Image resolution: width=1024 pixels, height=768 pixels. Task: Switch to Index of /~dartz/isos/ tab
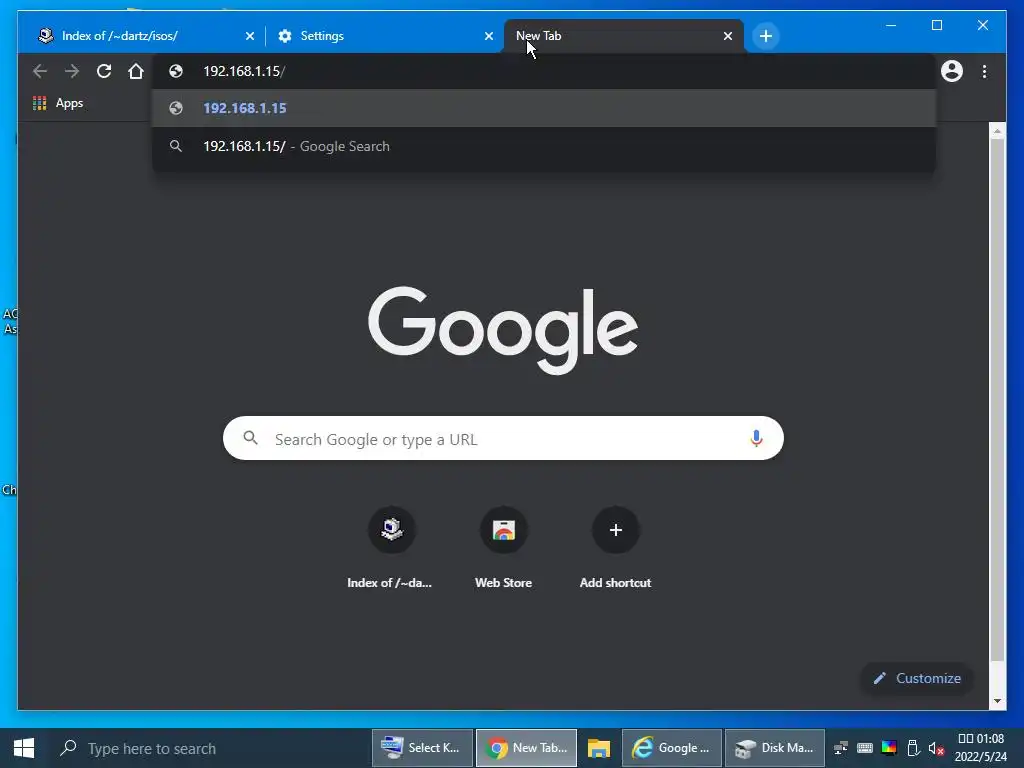tap(144, 36)
